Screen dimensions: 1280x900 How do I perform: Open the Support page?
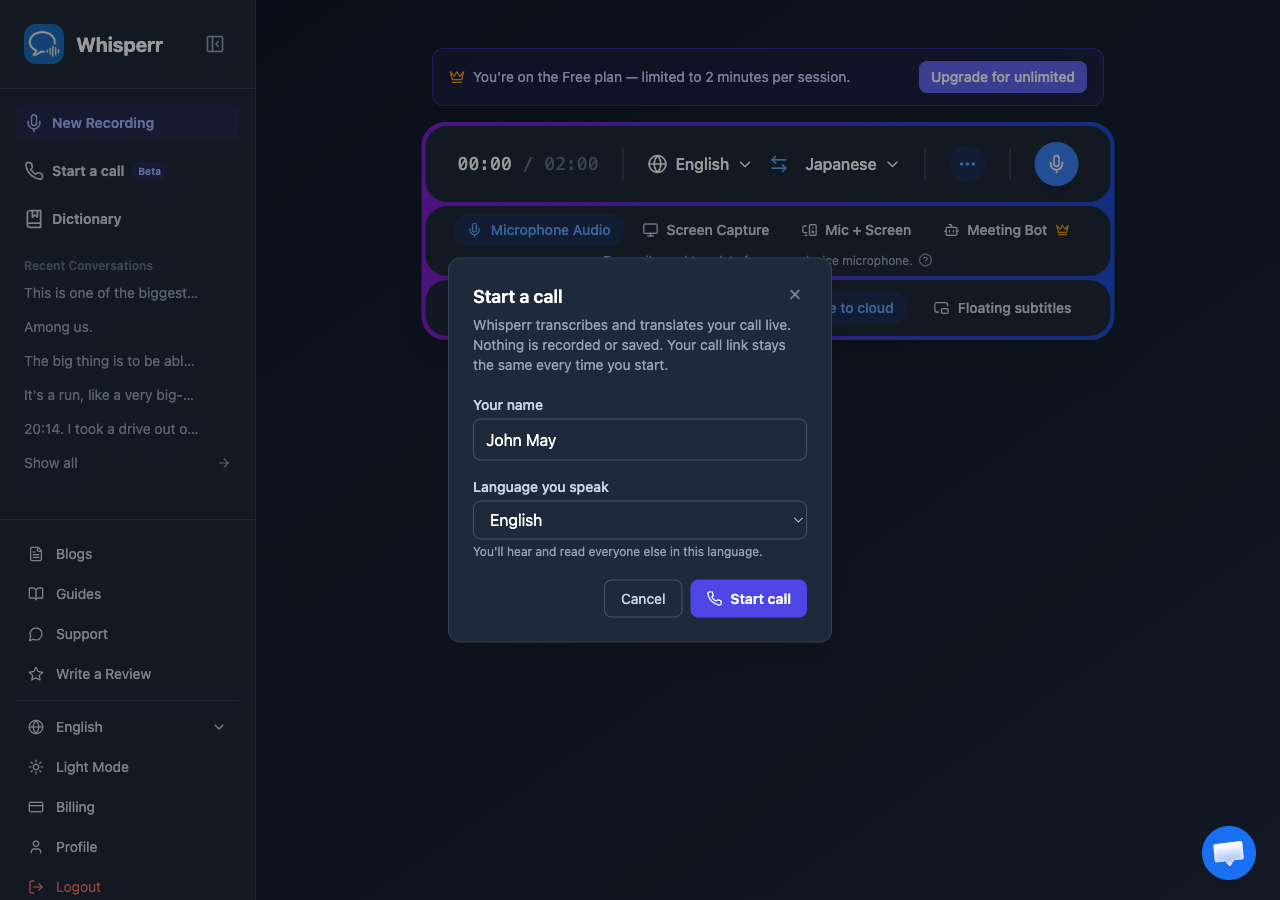click(127, 634)
